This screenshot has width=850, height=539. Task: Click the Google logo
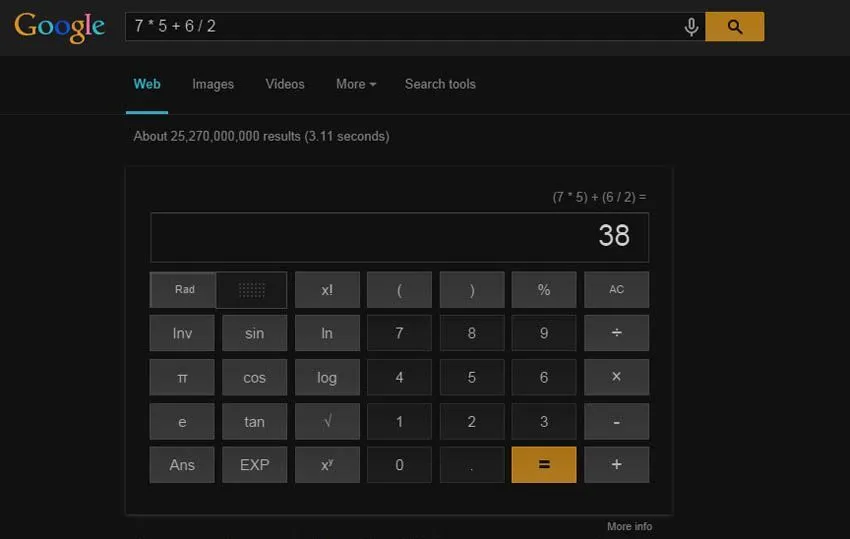tap(60, 27)
